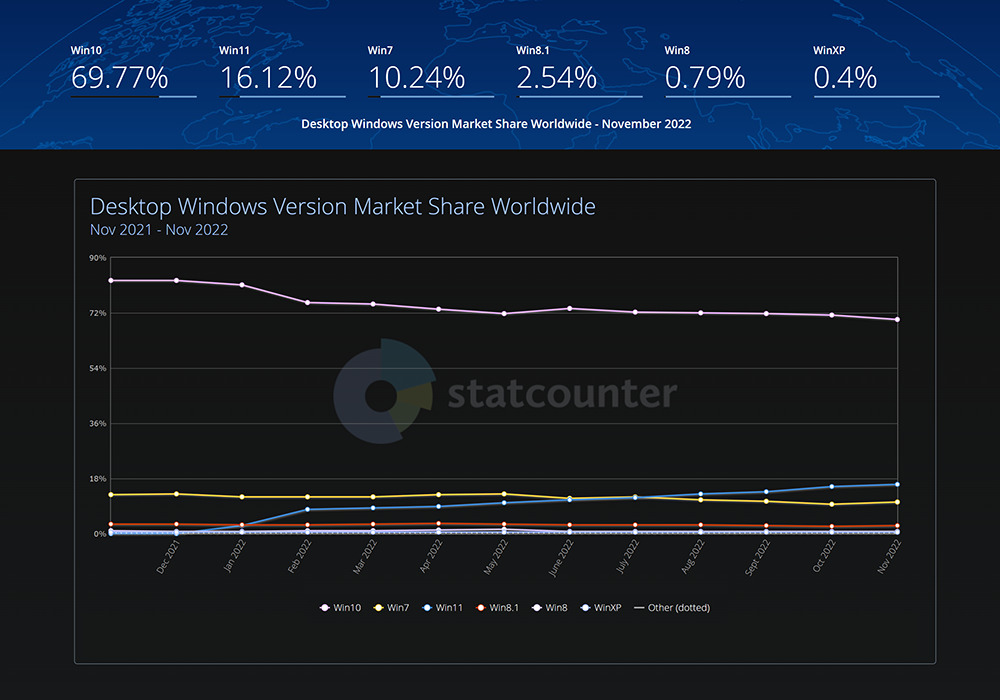The width and height of the screenshot is (1000, 700).
Task: Click the Win7 data point for Dec 2021
Action: coord(176,493)
